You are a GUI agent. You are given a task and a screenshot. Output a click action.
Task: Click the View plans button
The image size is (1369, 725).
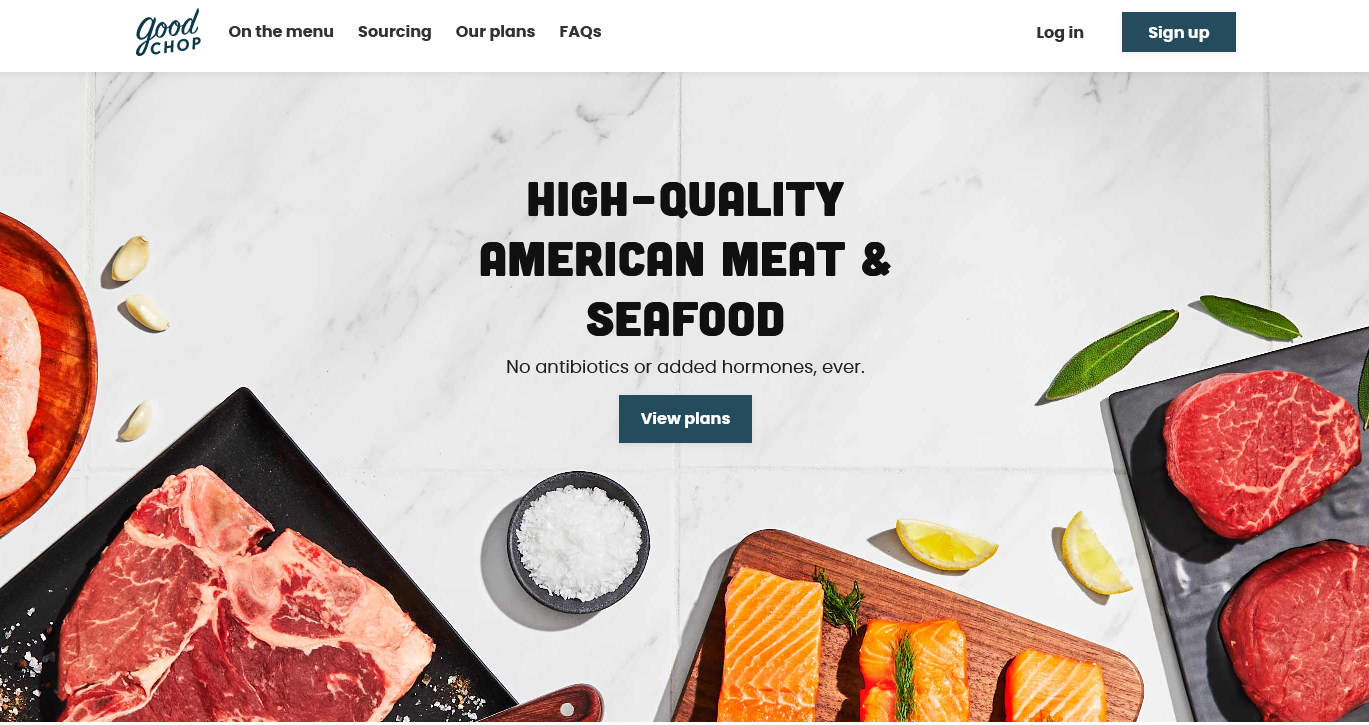685,419
